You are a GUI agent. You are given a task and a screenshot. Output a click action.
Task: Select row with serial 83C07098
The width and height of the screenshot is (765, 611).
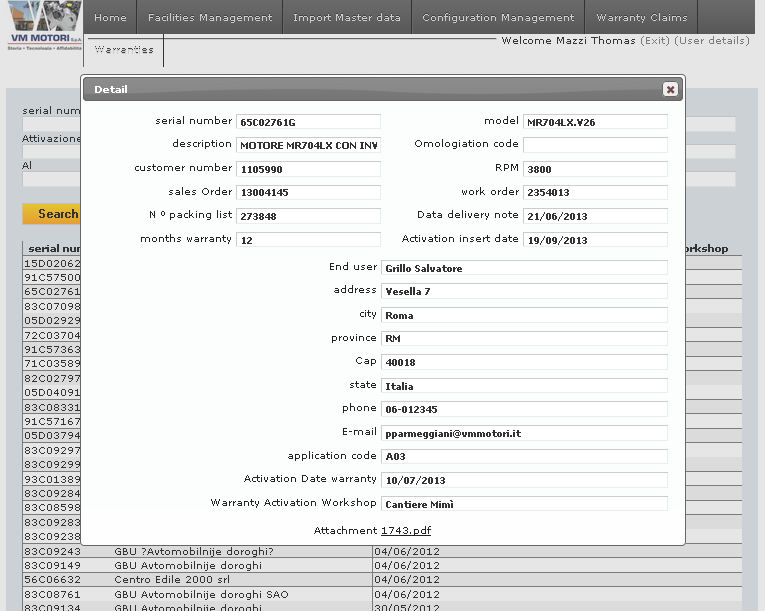click(x=52, y=306)
